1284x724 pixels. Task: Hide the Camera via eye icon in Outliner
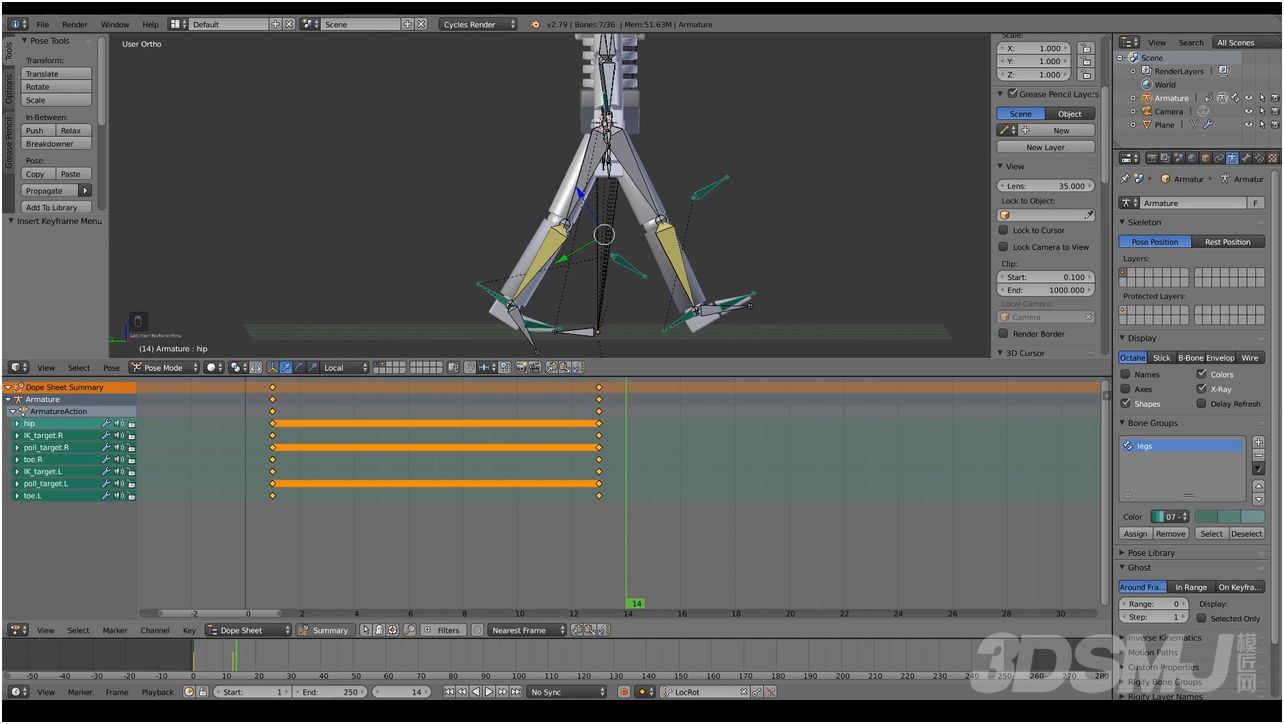click(x=1248, y=112)
